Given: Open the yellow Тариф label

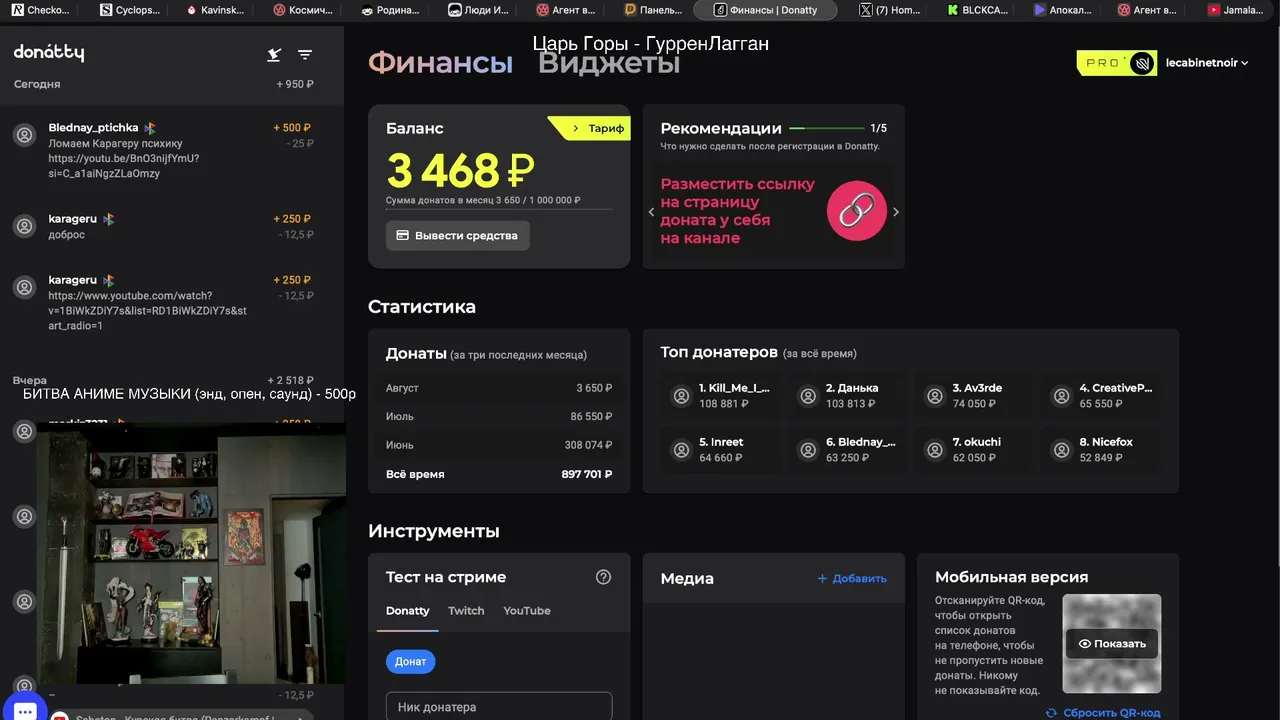Looking at the screenshot, I should [592, 128].
